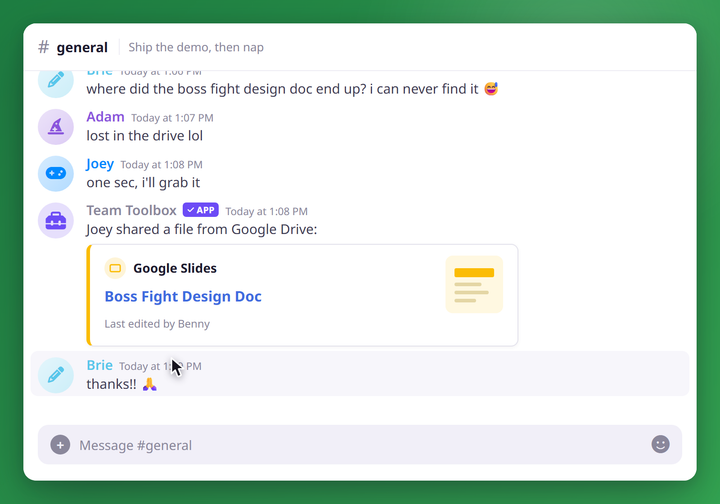Click the message 'one sec, i'll grab it'
The height and width of the screenshot is (504, 720).
coord(143,183)
